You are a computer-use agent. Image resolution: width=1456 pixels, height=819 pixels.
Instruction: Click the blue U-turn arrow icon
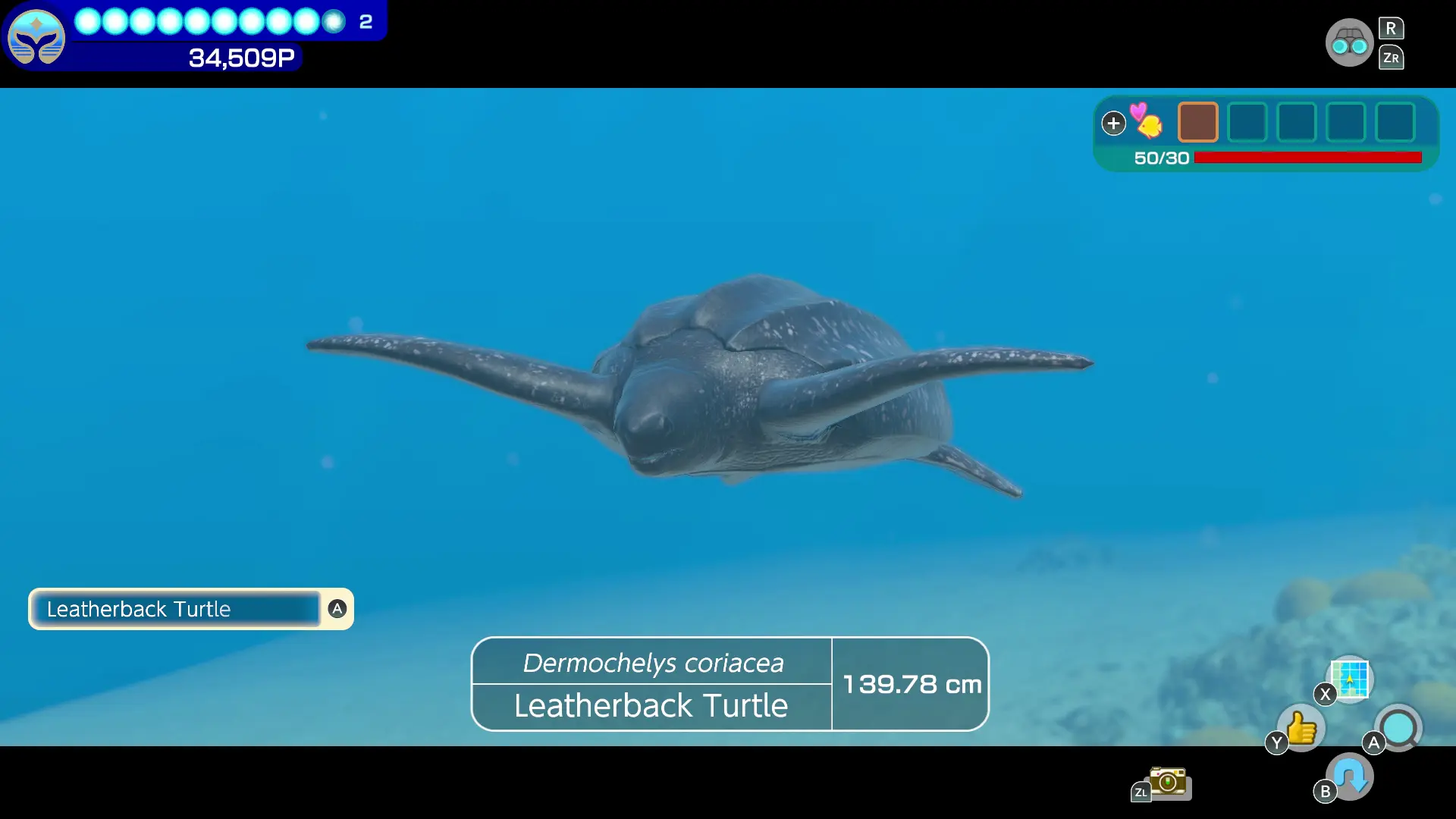[x=1351, y=777]
